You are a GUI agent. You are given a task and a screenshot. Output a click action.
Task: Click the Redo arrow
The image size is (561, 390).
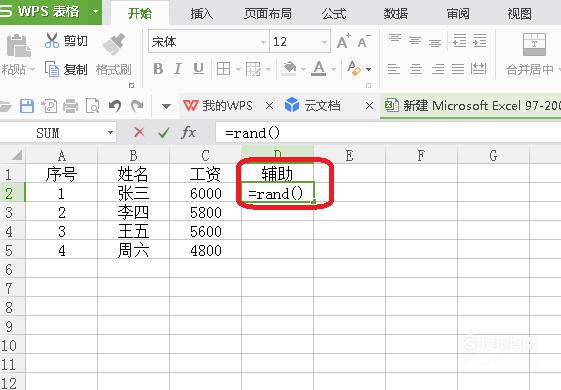(x=137, y=106)
